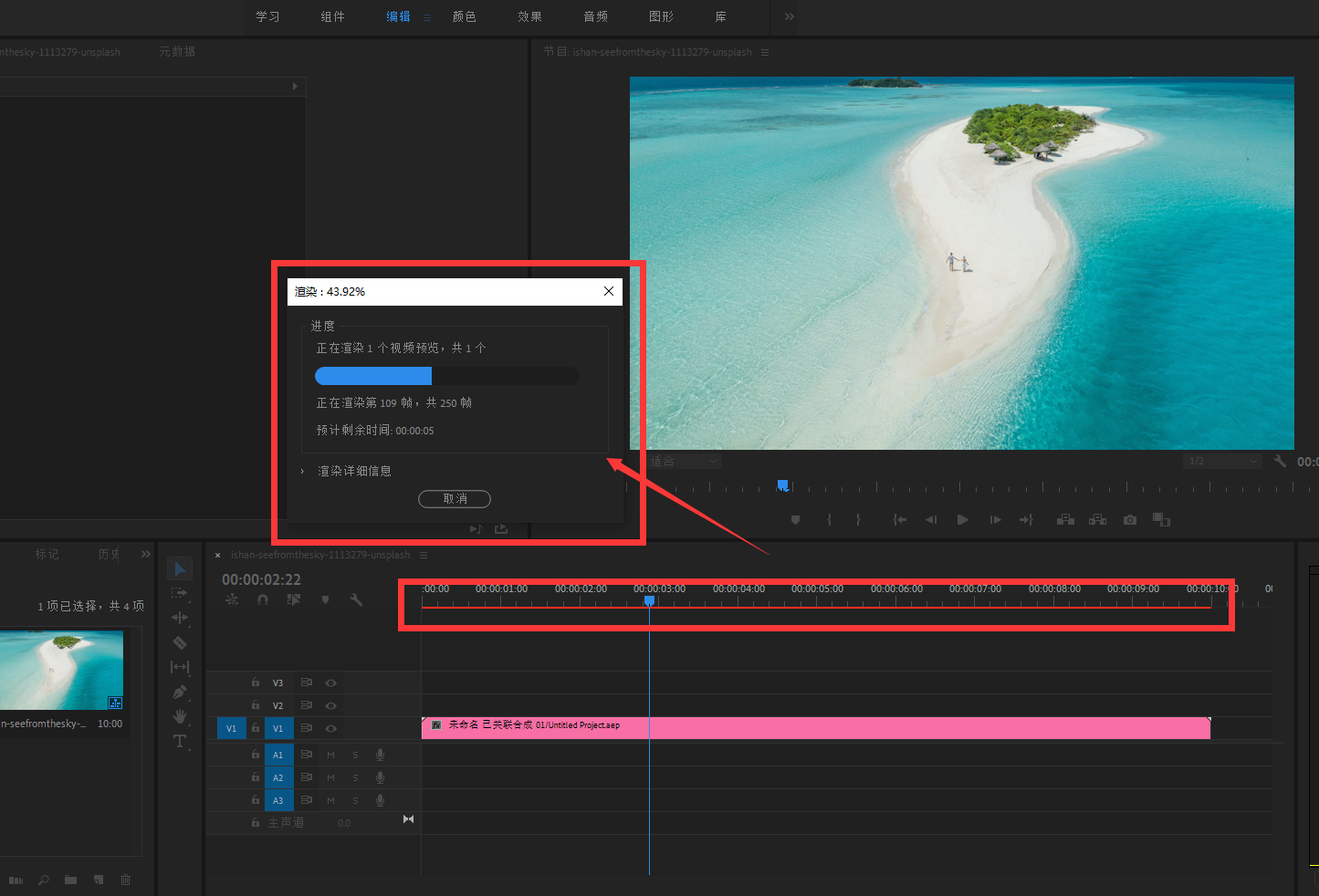Mute audio track A1

tap(331, 755)
